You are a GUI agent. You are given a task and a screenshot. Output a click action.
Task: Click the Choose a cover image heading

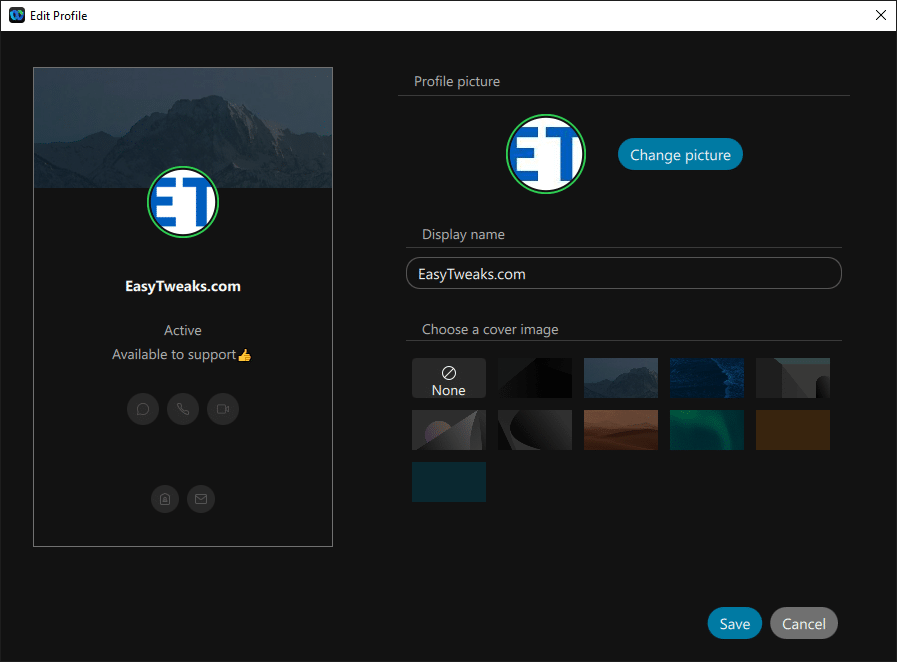click(490, 330)
